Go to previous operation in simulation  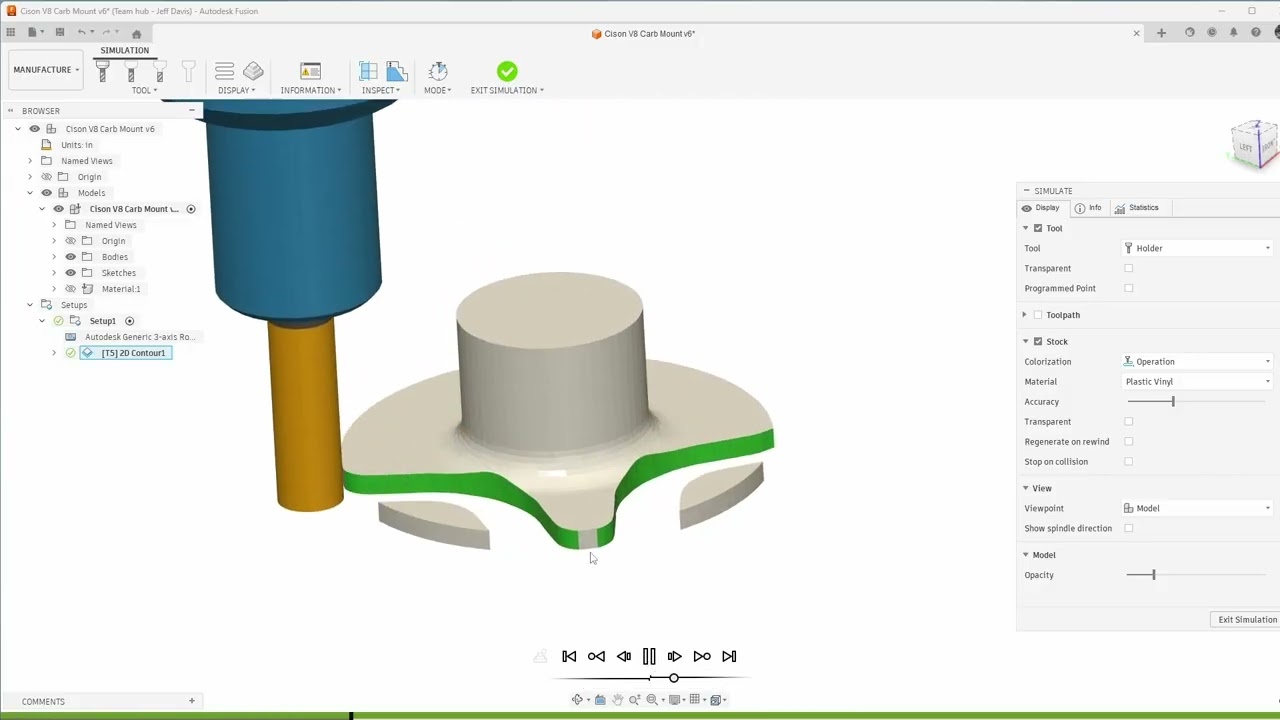point(596,656)
